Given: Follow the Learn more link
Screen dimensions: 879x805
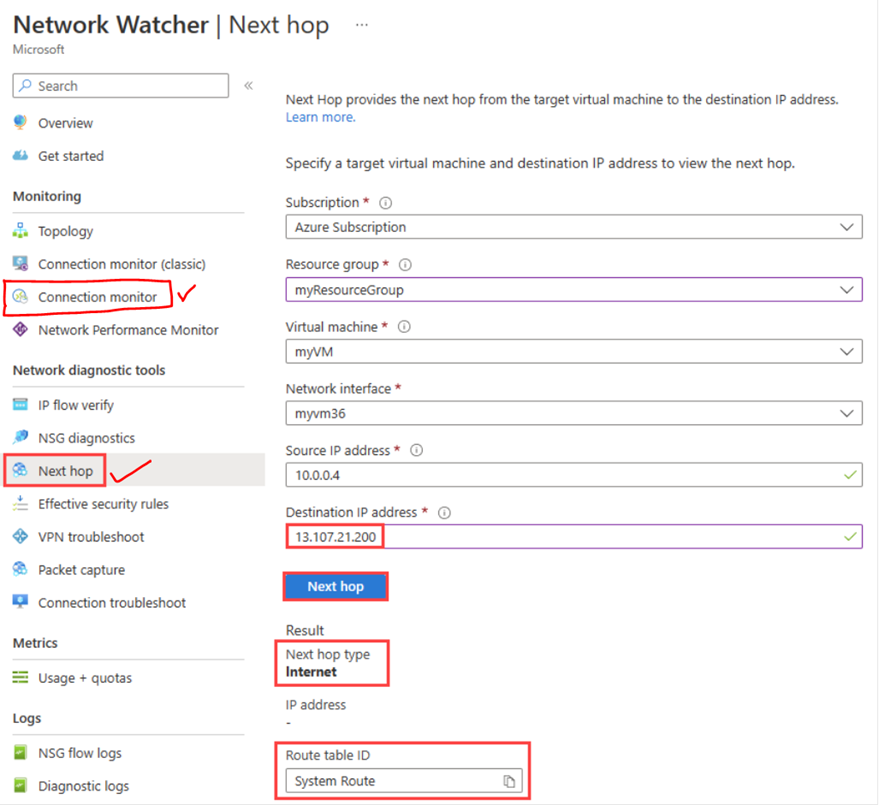Looking at the screenshot, I should pyautogui.click(x=321, y=117).
